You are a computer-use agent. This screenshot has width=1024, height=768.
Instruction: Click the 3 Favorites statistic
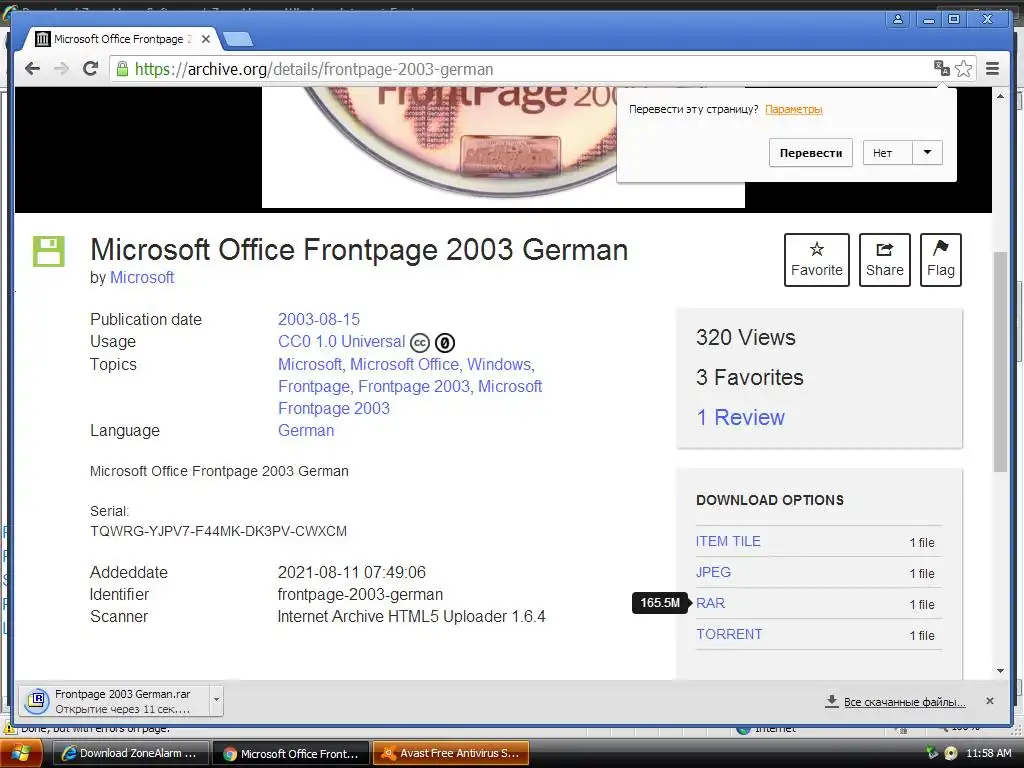click(x=750, y=377)
